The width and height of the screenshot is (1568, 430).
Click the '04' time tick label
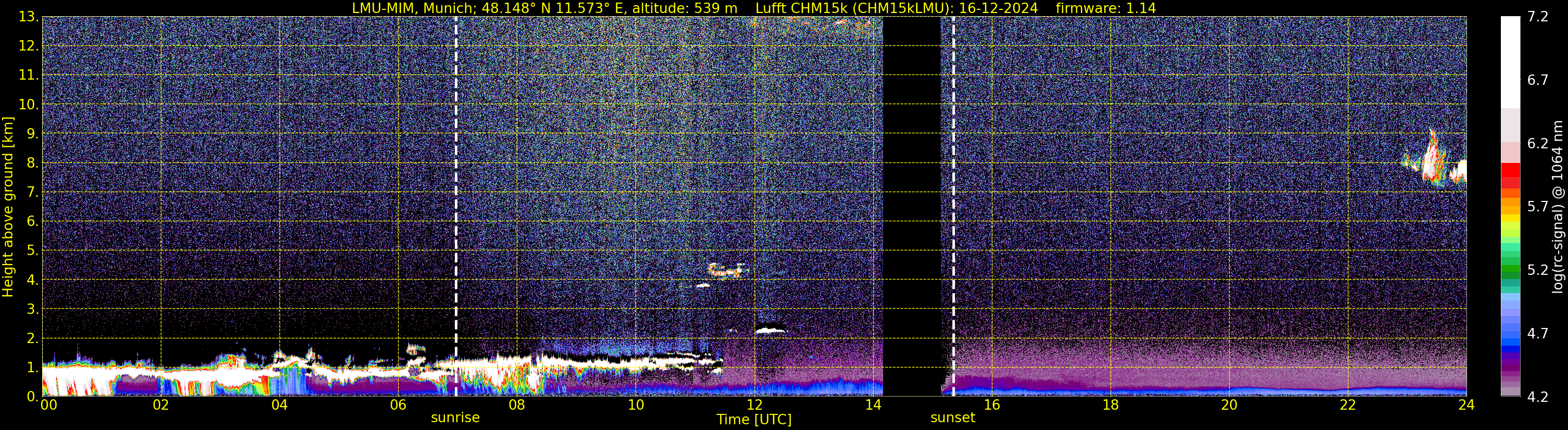(x=279, y=405)
